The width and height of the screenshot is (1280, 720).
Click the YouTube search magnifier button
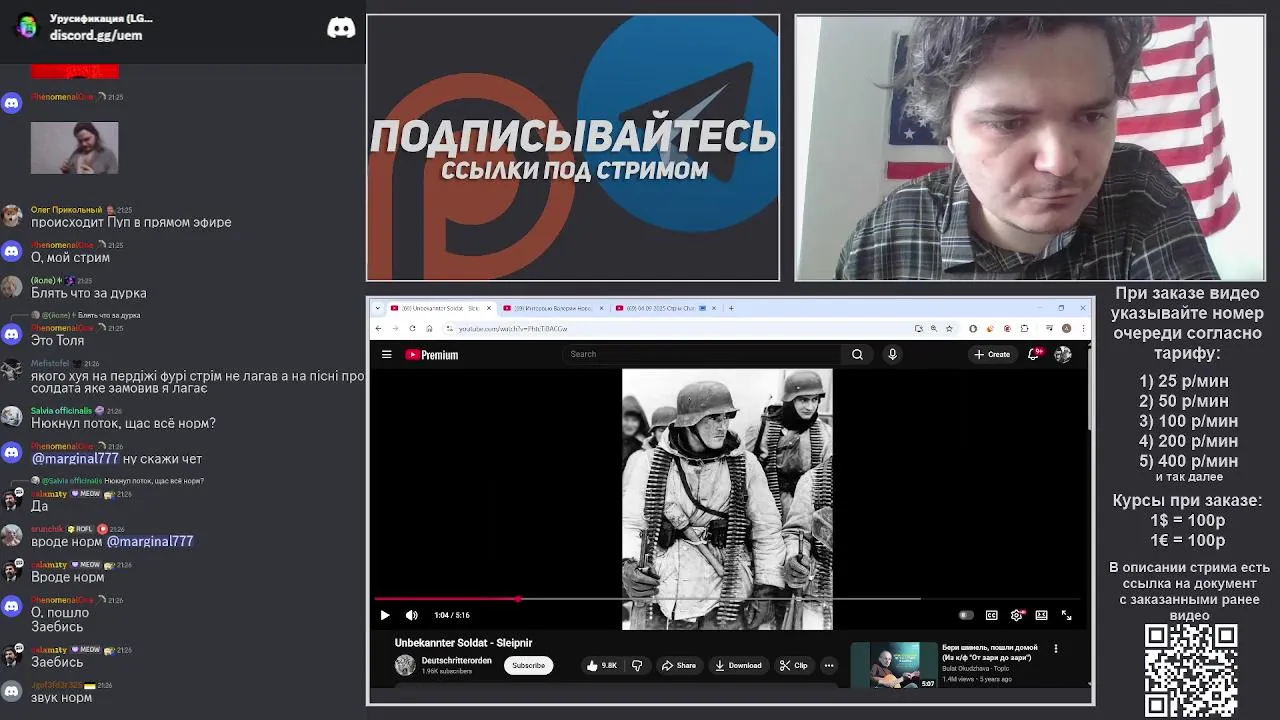(x=857, y=354)
